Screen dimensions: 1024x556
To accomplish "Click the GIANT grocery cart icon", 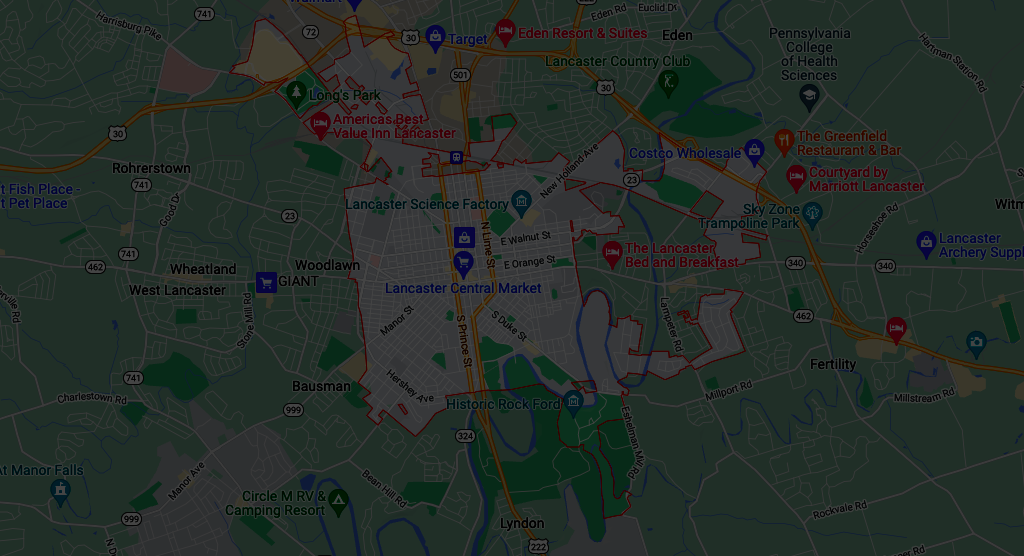I will click(266, 282).
